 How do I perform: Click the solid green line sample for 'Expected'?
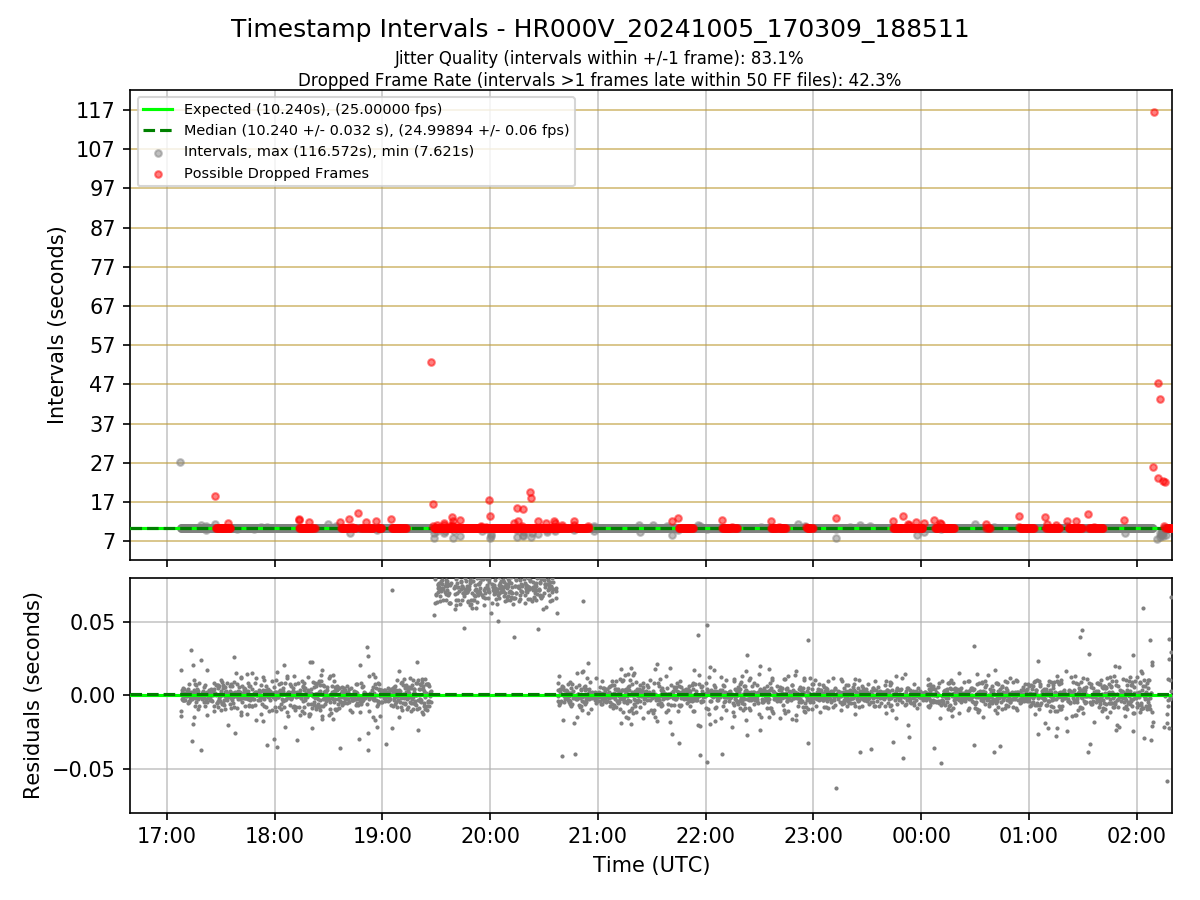(x=158, y=109)
